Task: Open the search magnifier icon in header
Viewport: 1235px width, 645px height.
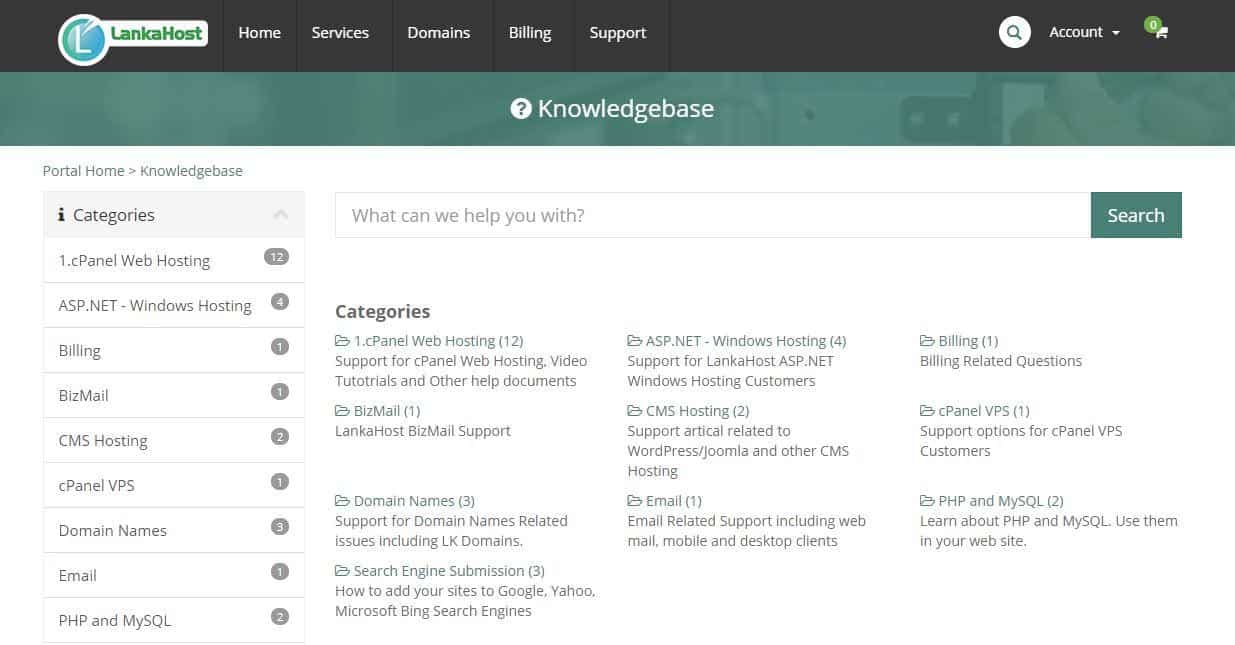Action: click(x=1014, y=32)
